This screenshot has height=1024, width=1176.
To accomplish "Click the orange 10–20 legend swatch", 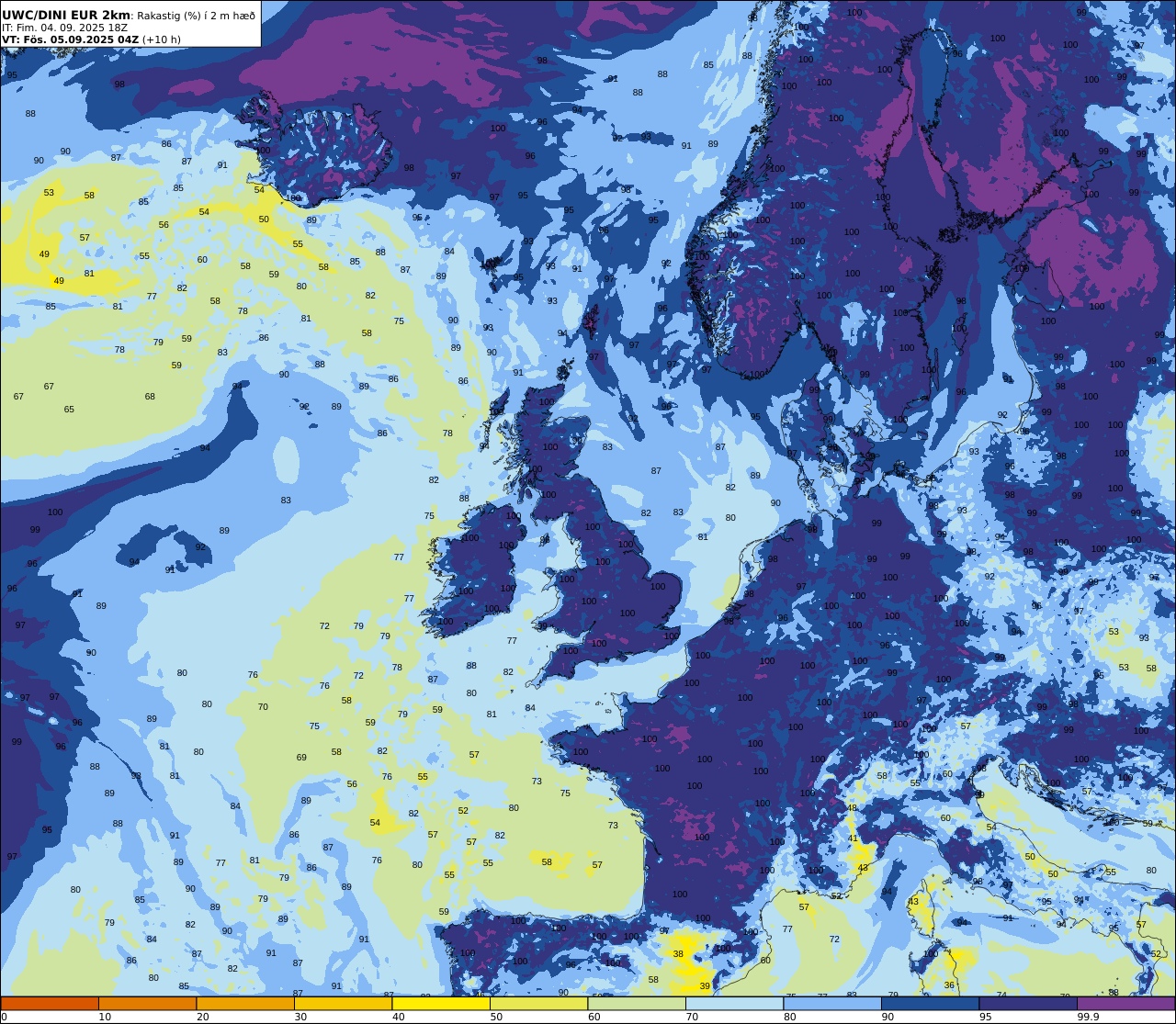I will pos(147,1003).
